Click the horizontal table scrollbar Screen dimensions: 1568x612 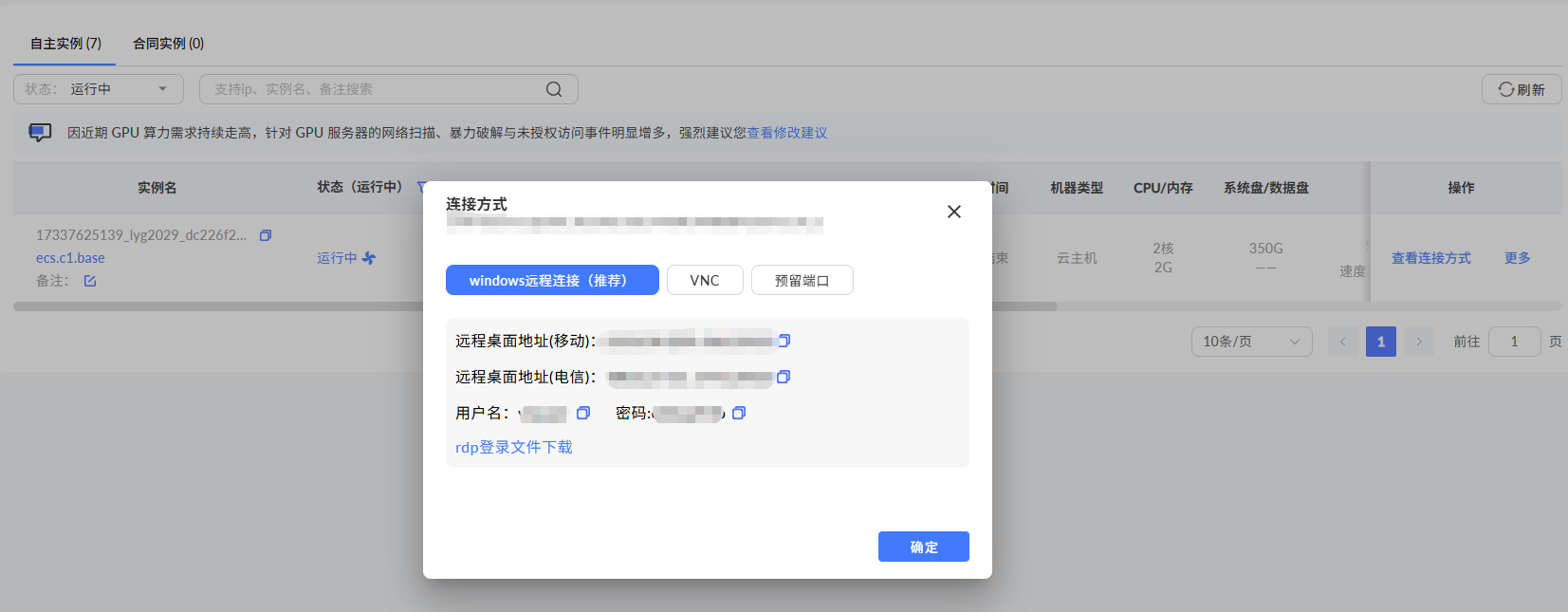pos(535,306)
